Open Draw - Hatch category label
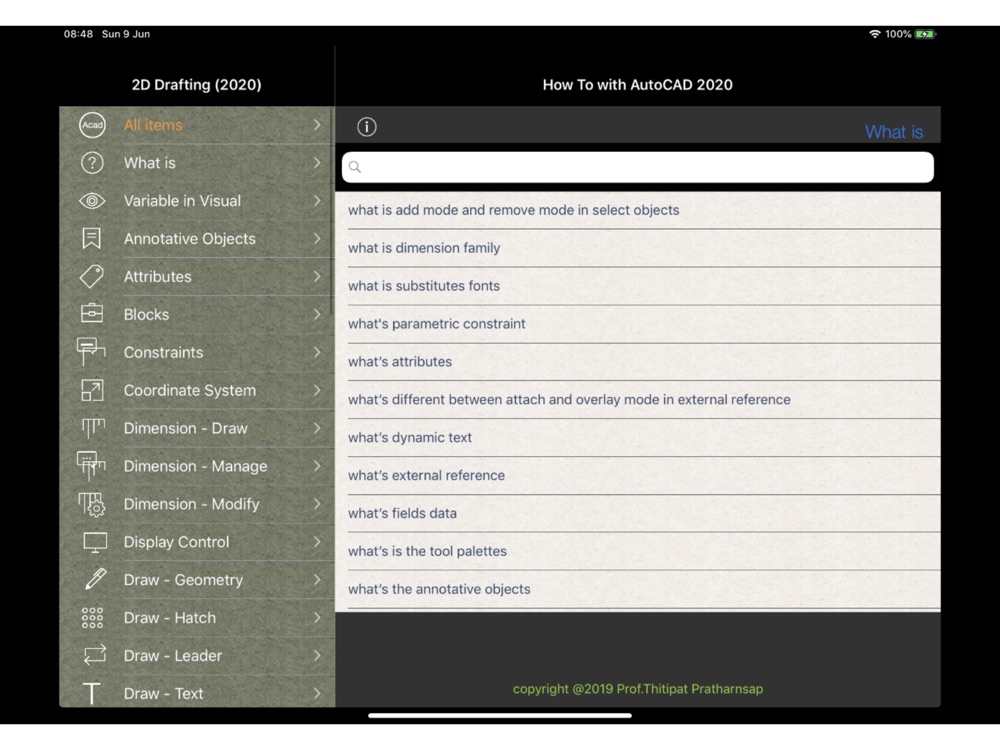The height and width of the screenshot is (750, 1000). [170, 617]
